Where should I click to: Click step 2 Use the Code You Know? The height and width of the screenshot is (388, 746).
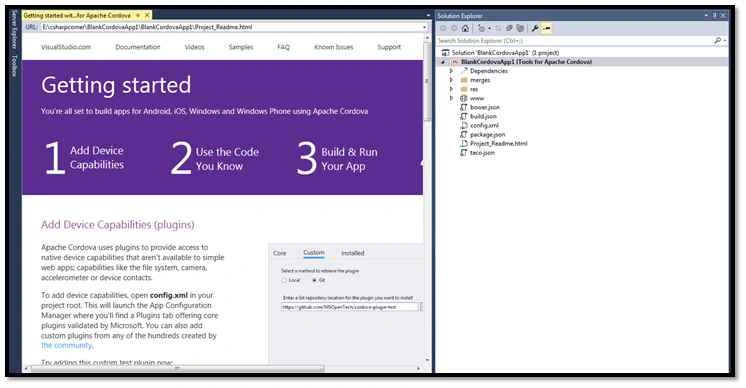coord(215,158)
